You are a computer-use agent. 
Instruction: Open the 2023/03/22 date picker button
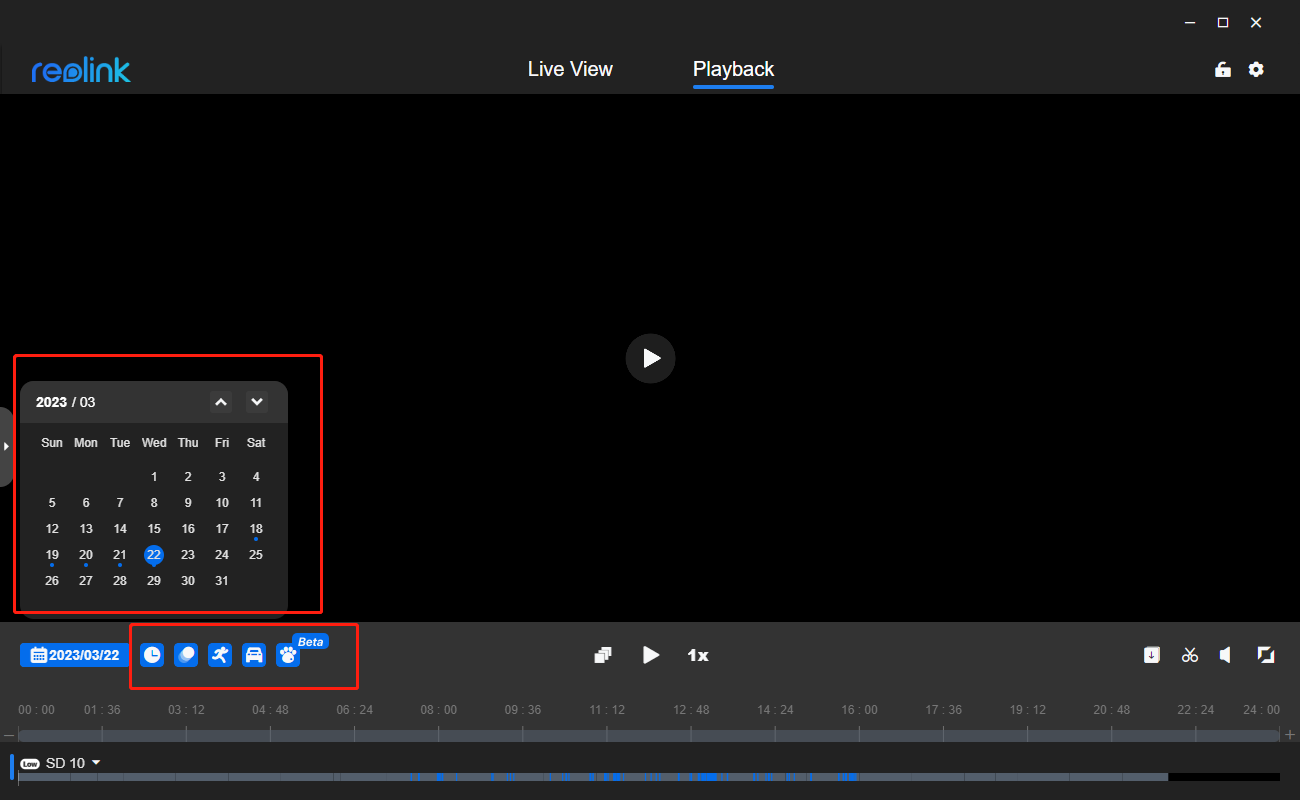pos(75,655)
